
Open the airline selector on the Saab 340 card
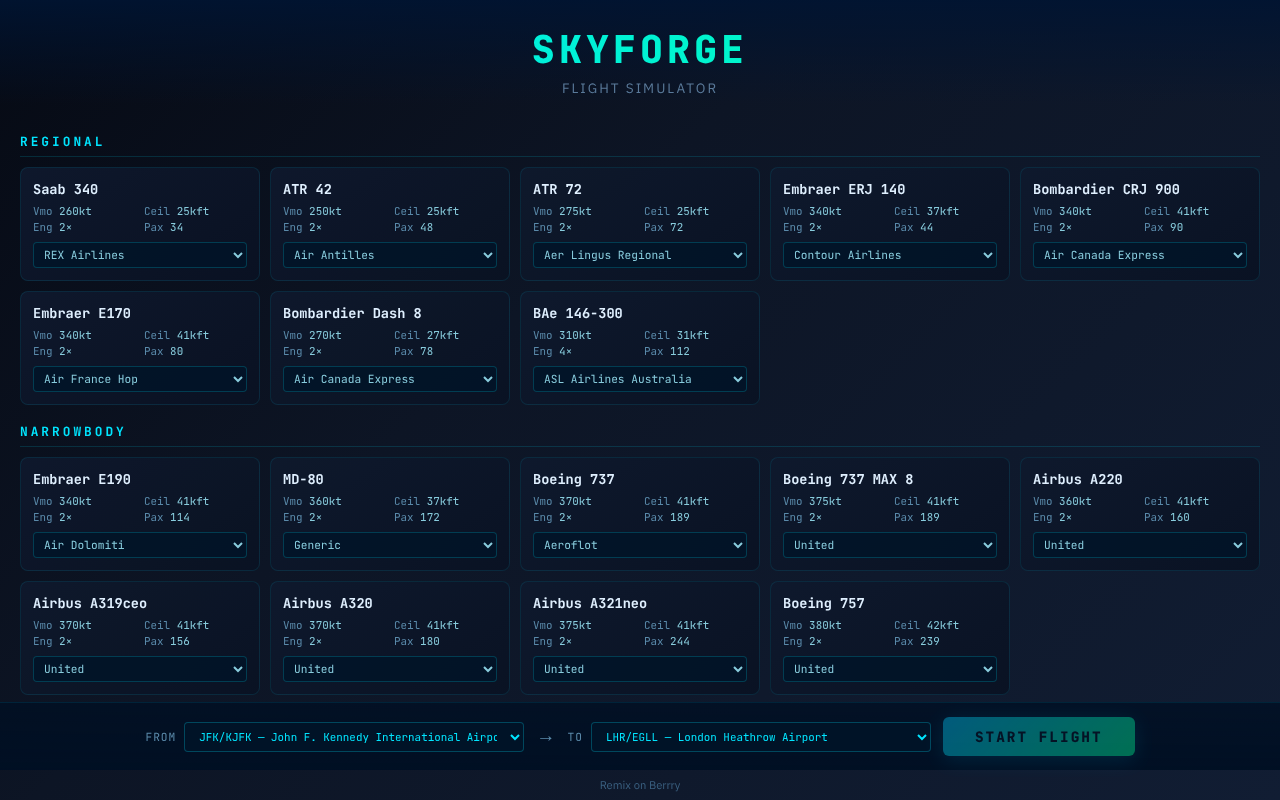click(139, 255)
